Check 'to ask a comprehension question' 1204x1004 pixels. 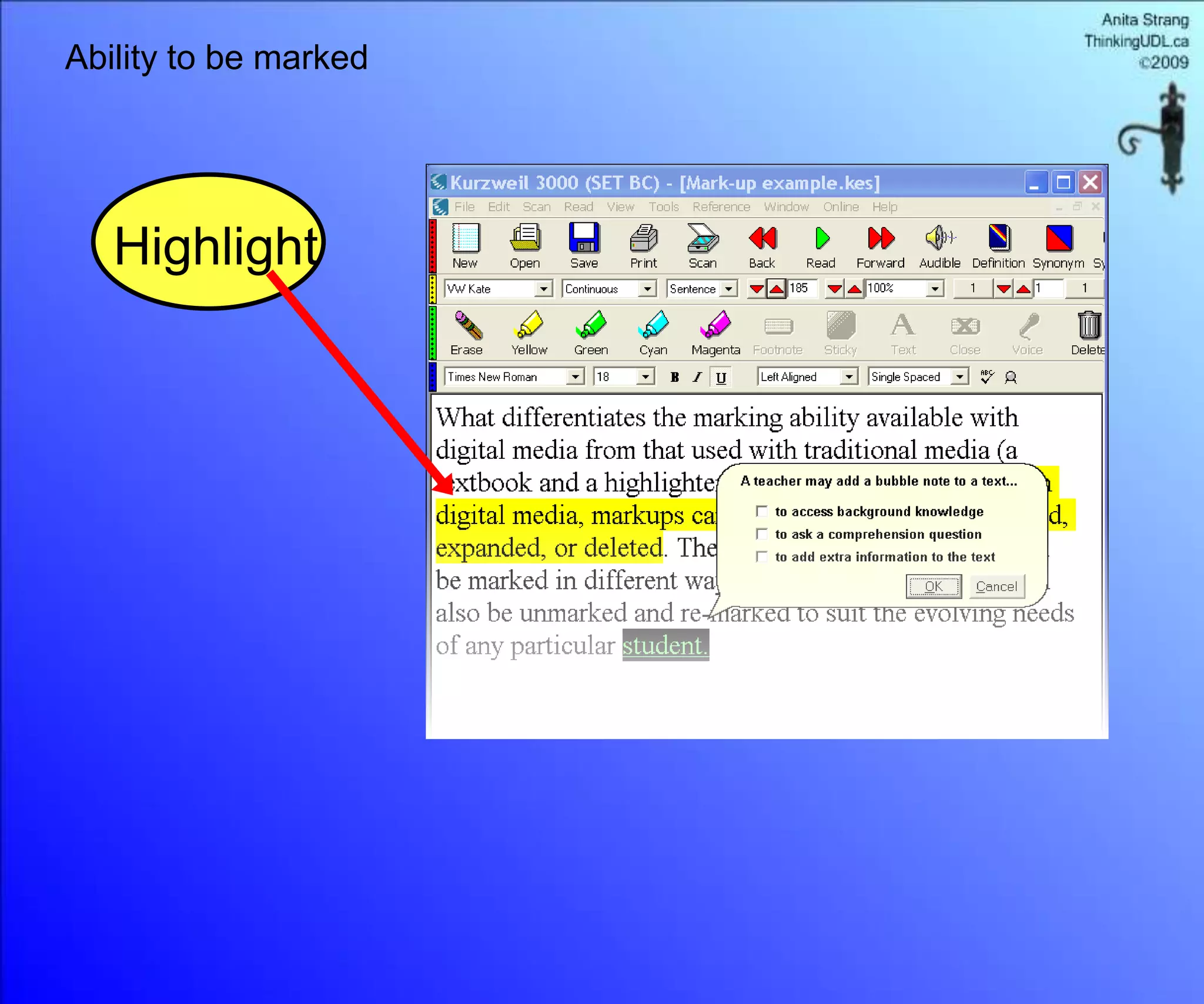click(x=762, y=533)
